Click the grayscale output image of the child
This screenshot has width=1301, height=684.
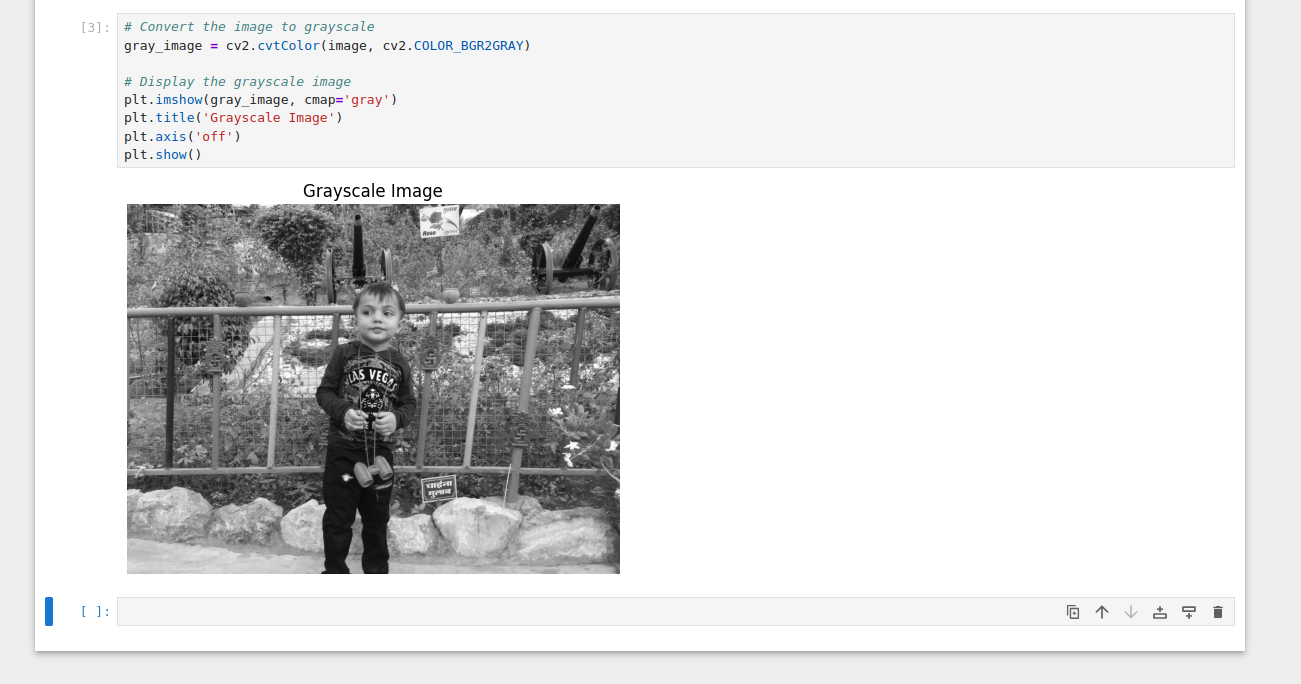[x=373, y=389]
